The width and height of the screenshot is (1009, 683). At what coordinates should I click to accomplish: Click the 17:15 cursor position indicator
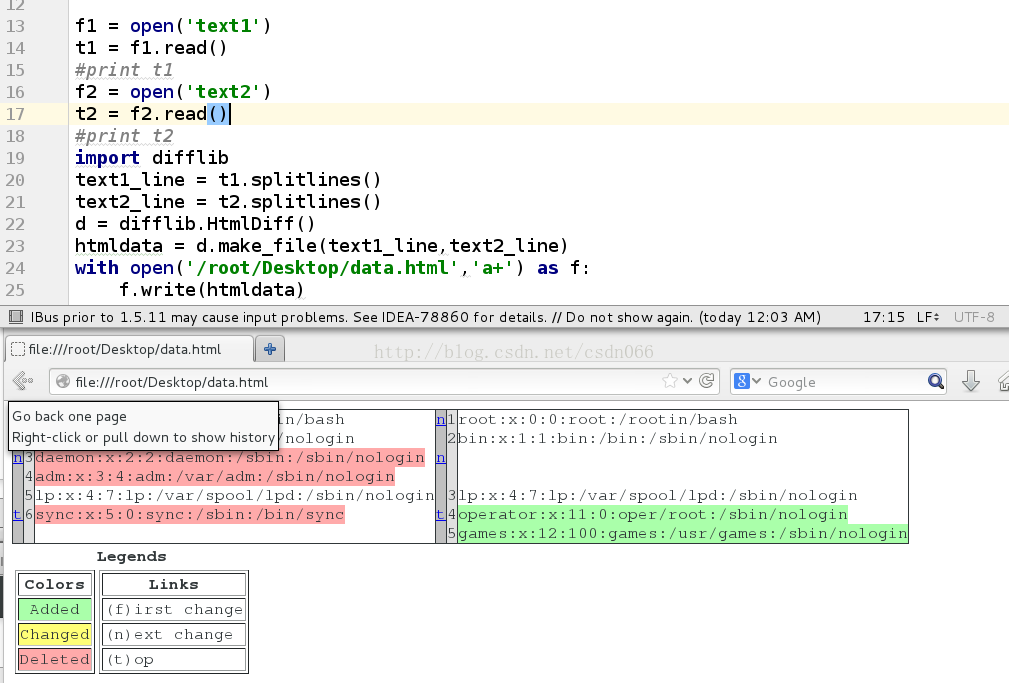click(x=884, y=317)
